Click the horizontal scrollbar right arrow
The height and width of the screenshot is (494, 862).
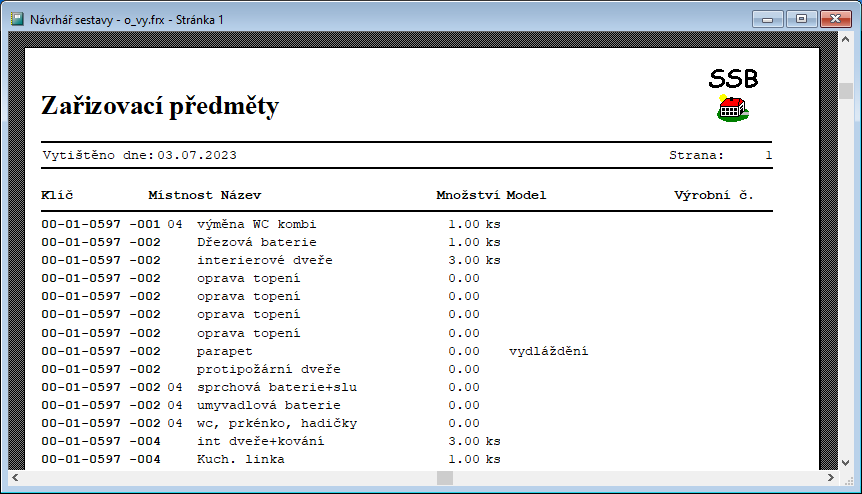tap(827, 478)
